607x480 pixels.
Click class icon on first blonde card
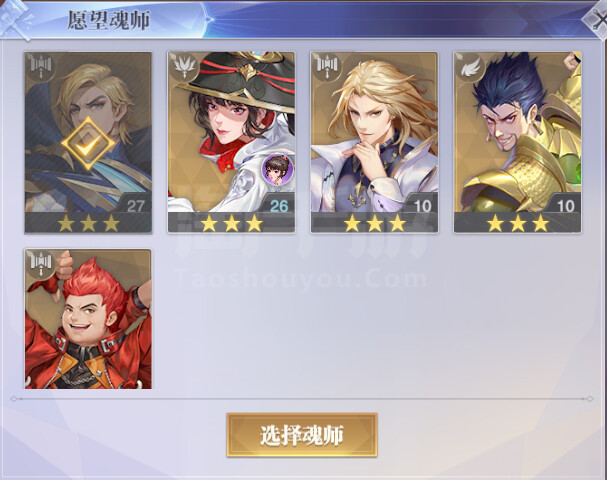[x=41, y=67]
